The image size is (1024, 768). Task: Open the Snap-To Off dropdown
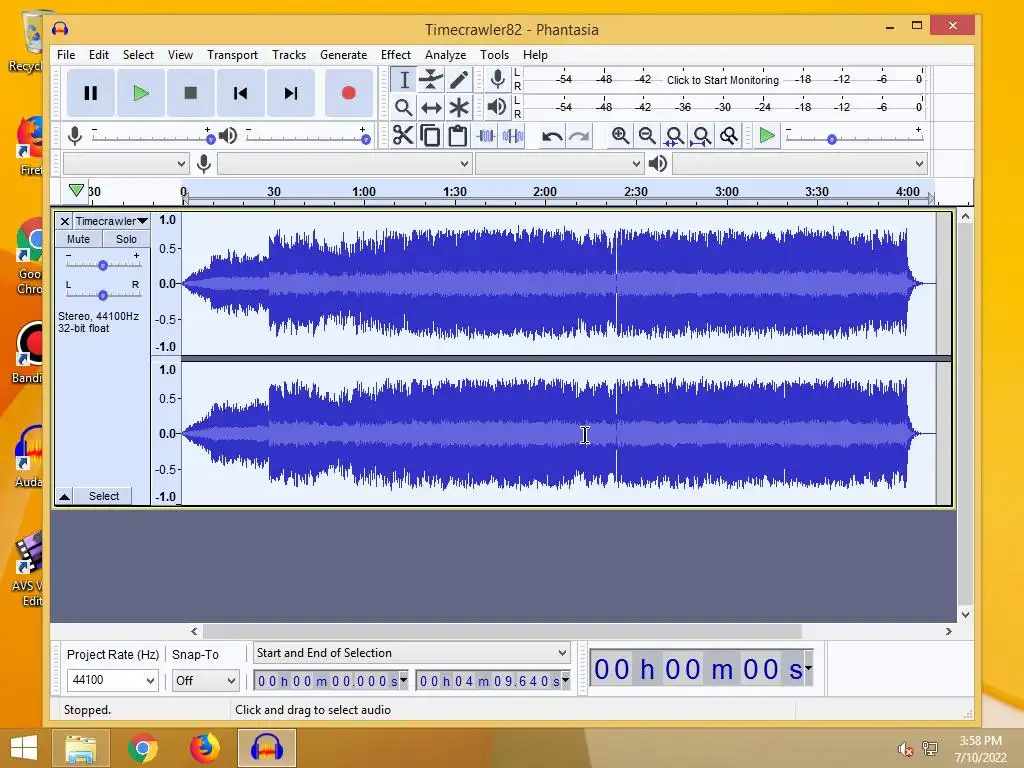(205, 680)
